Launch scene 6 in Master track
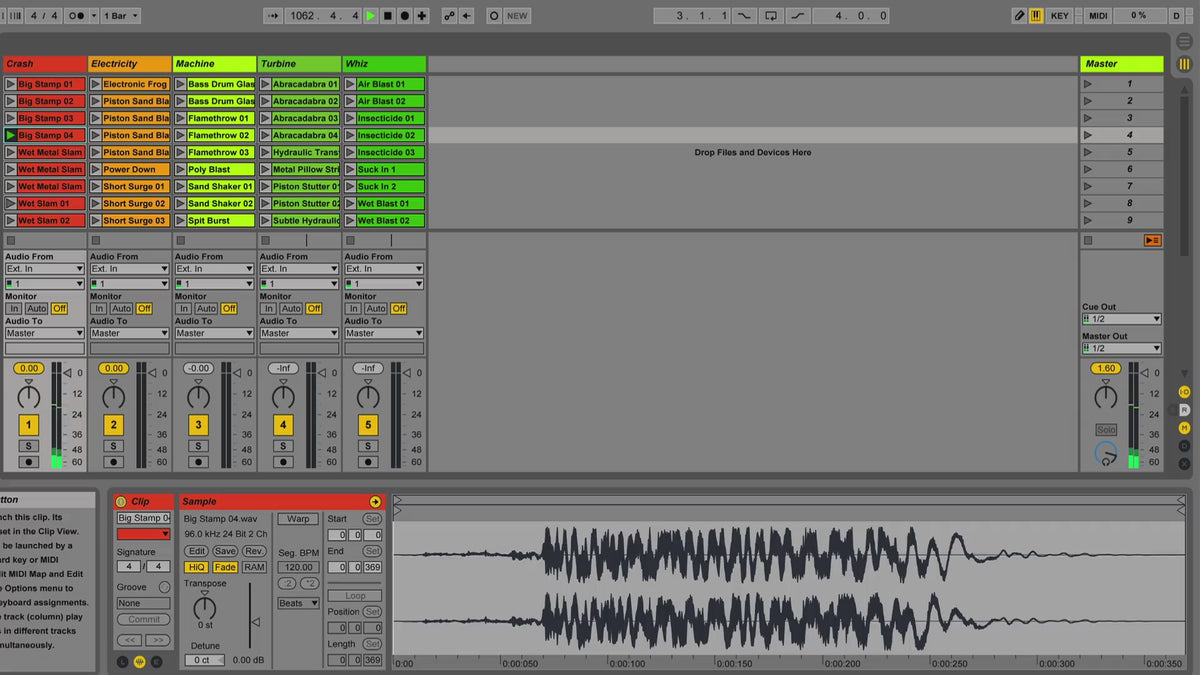Image resolution: width=1200 pixels, height=675 pixels. [1088, 169]
